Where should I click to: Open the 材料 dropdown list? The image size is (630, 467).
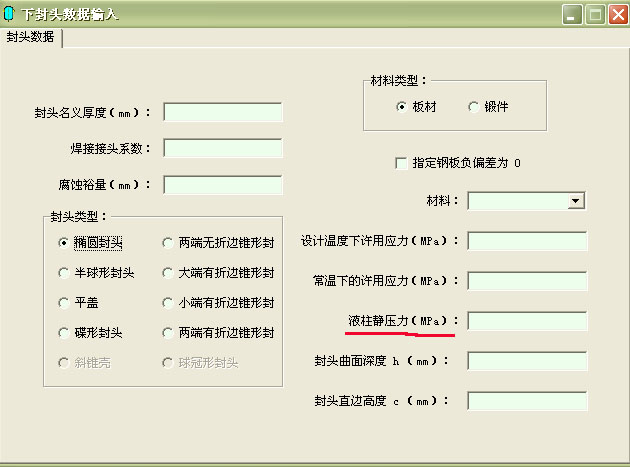click(575, 201)
